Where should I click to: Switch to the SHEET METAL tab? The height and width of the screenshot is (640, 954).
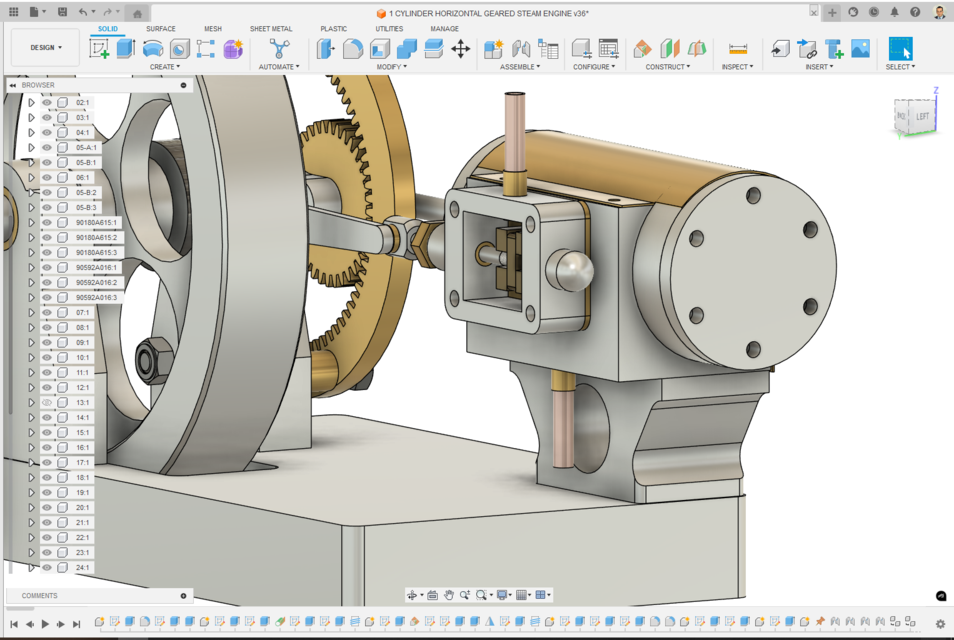271,28
